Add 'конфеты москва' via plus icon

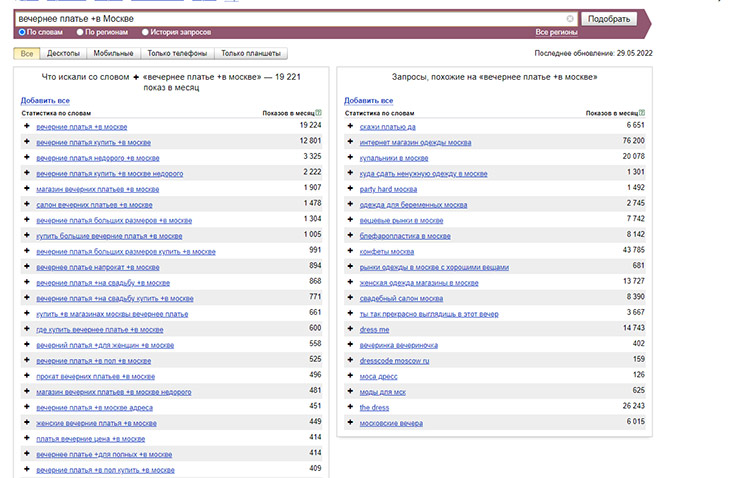coord(350,251)
